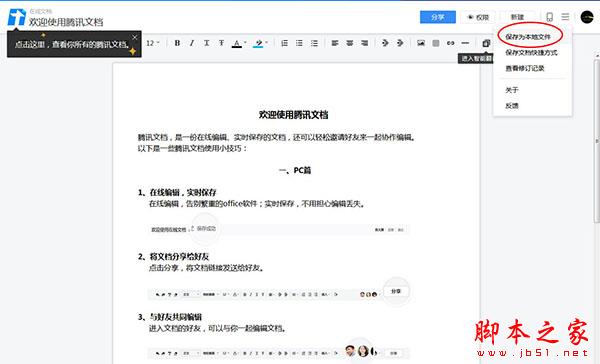Select 查看修订记录 from the menu
600x364 pixels.
525,68
